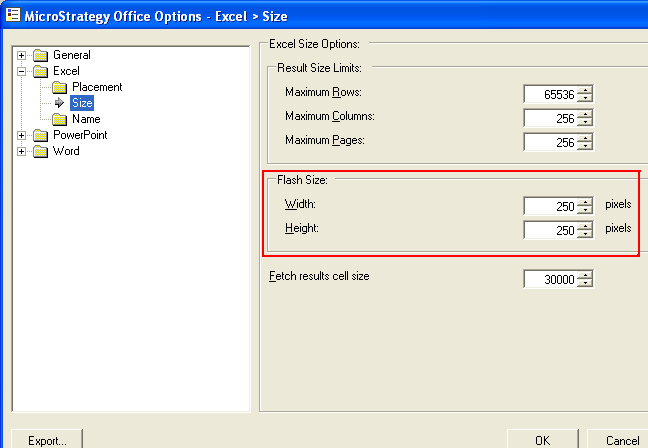Click the Word folder icon
This screenshot has width=648, height=448.
point(40,151)
